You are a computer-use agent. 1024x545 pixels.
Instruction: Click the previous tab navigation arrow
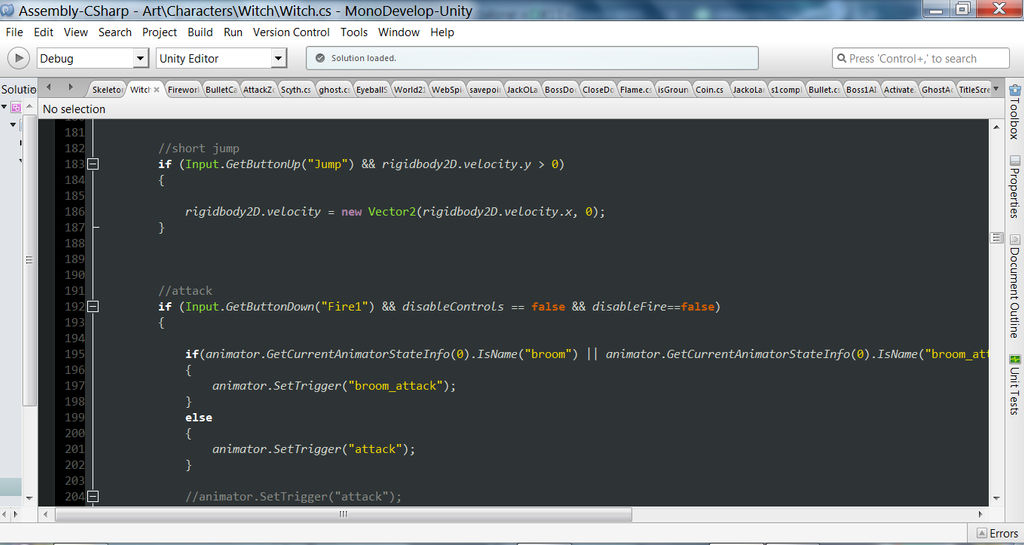[x=49, y=87]
